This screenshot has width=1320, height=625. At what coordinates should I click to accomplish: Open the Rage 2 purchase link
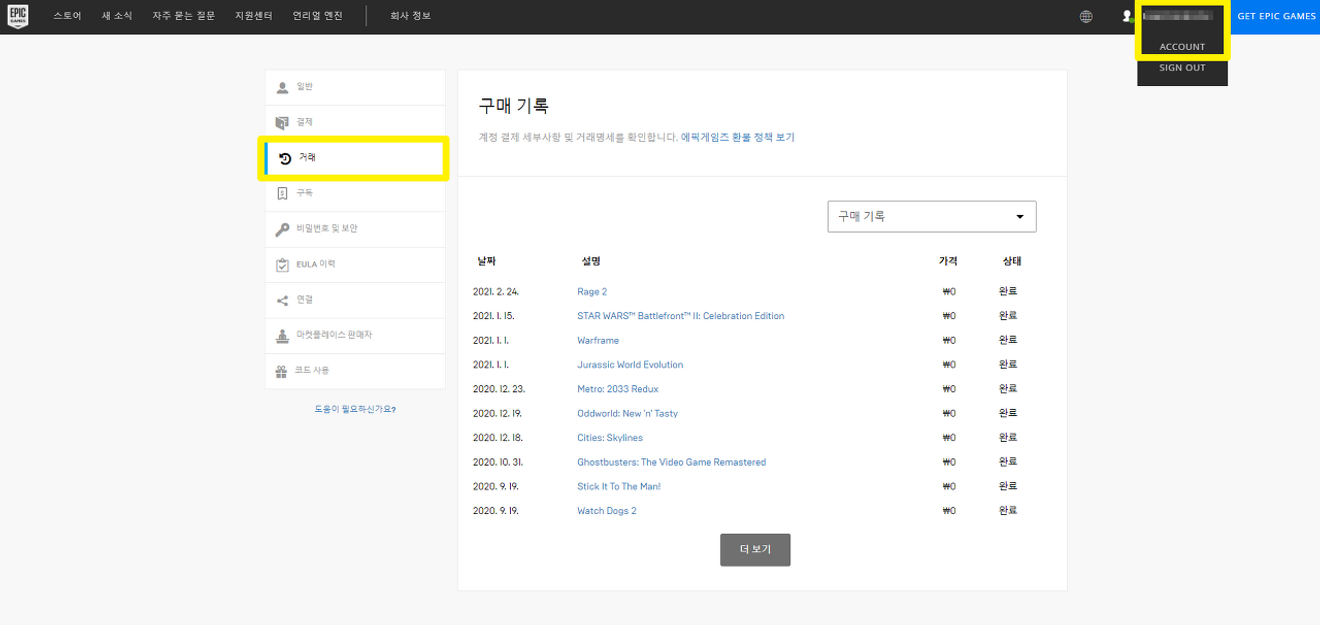tap(592, 292)
